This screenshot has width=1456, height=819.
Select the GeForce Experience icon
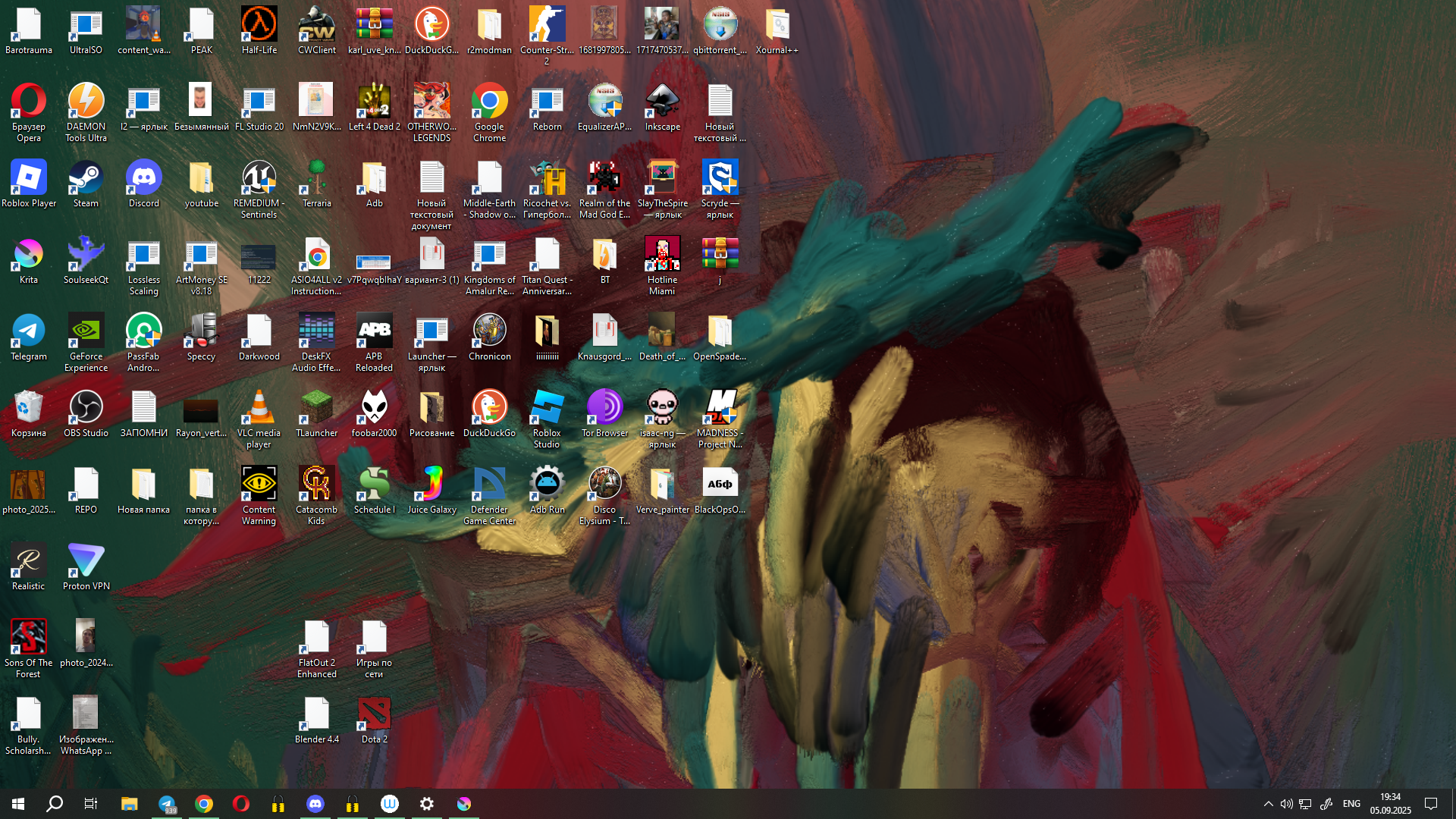tap(86, 343)
